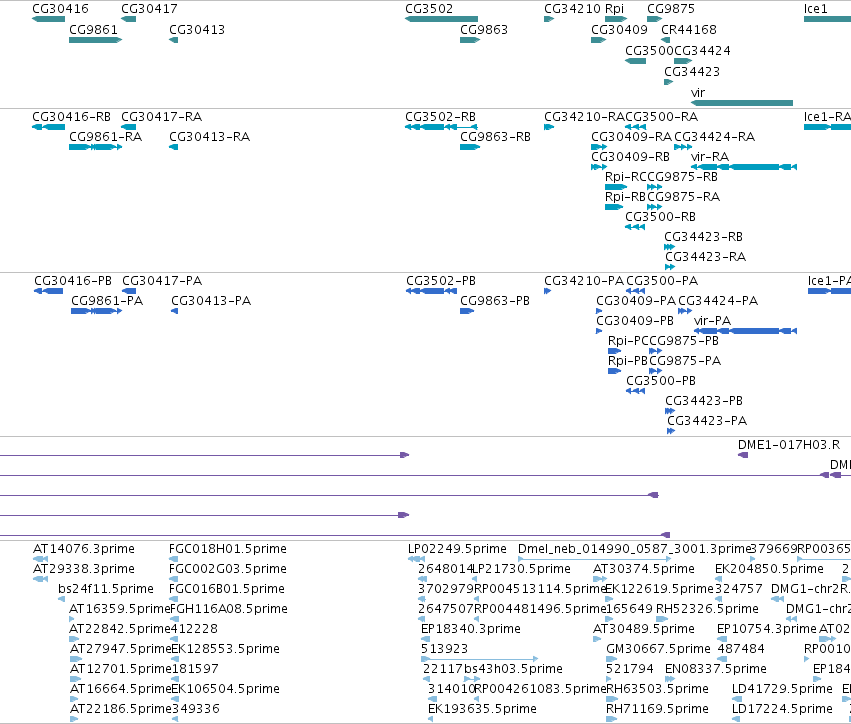Click protein CG34210-PA

tap(584, 281)
